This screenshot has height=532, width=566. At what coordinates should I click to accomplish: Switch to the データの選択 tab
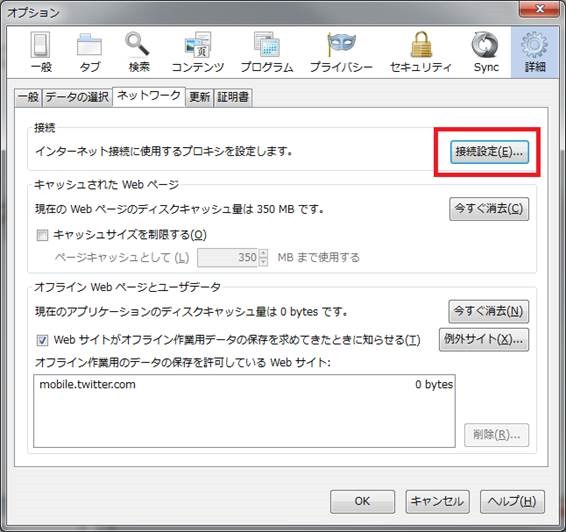(x=77, y=97)
